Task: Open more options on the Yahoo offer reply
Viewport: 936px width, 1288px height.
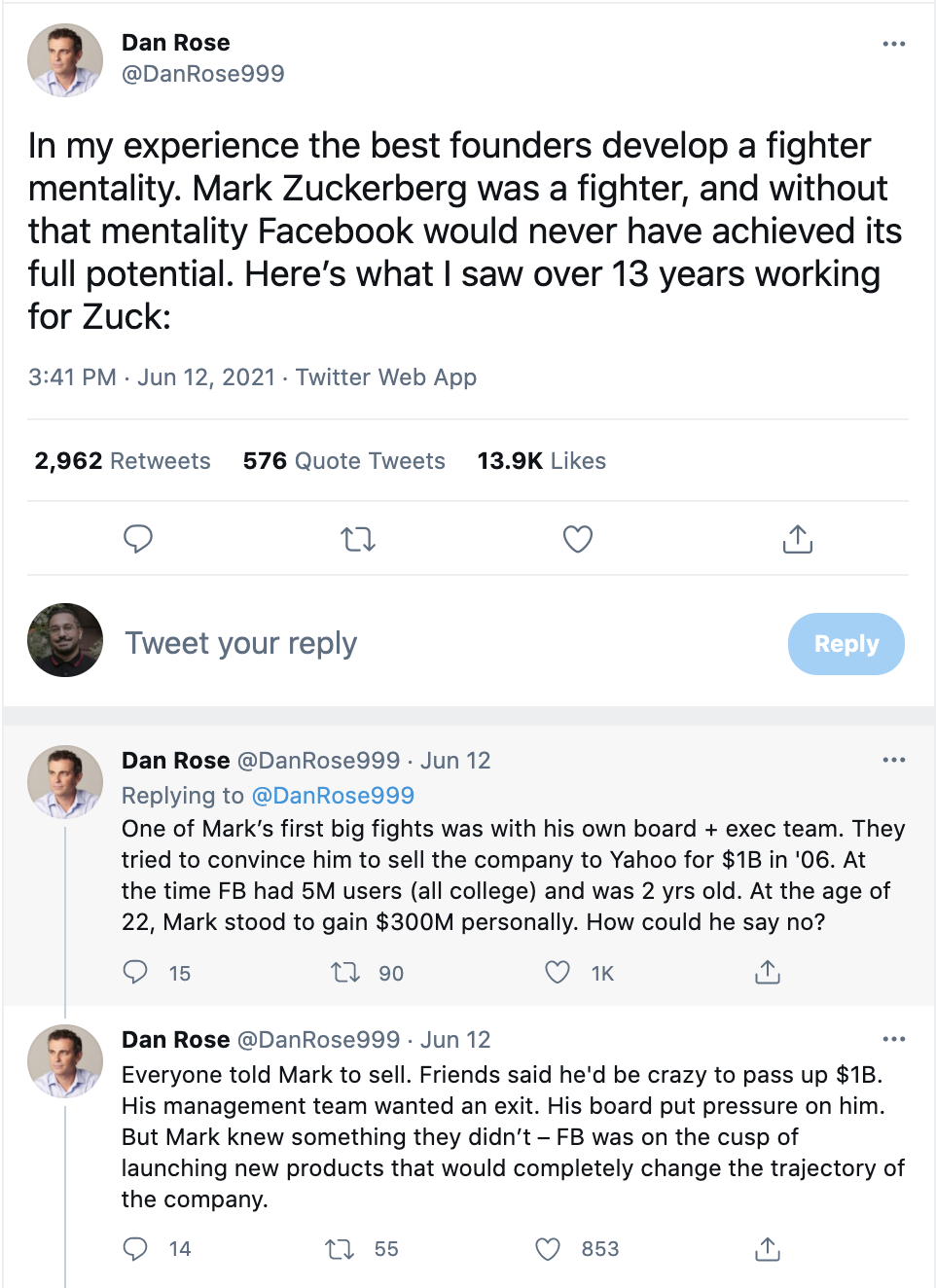Action: (894, 760)
